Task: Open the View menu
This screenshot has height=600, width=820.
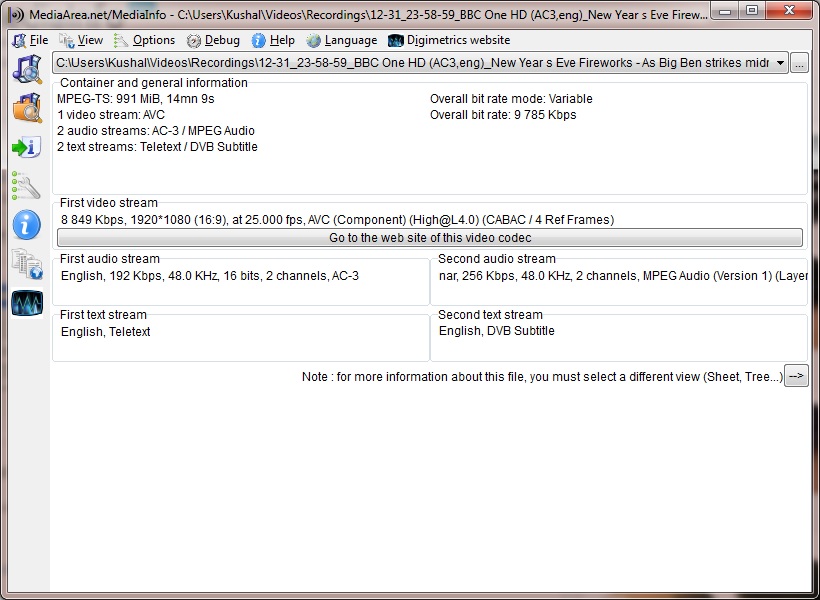Action: coord(81,40)
